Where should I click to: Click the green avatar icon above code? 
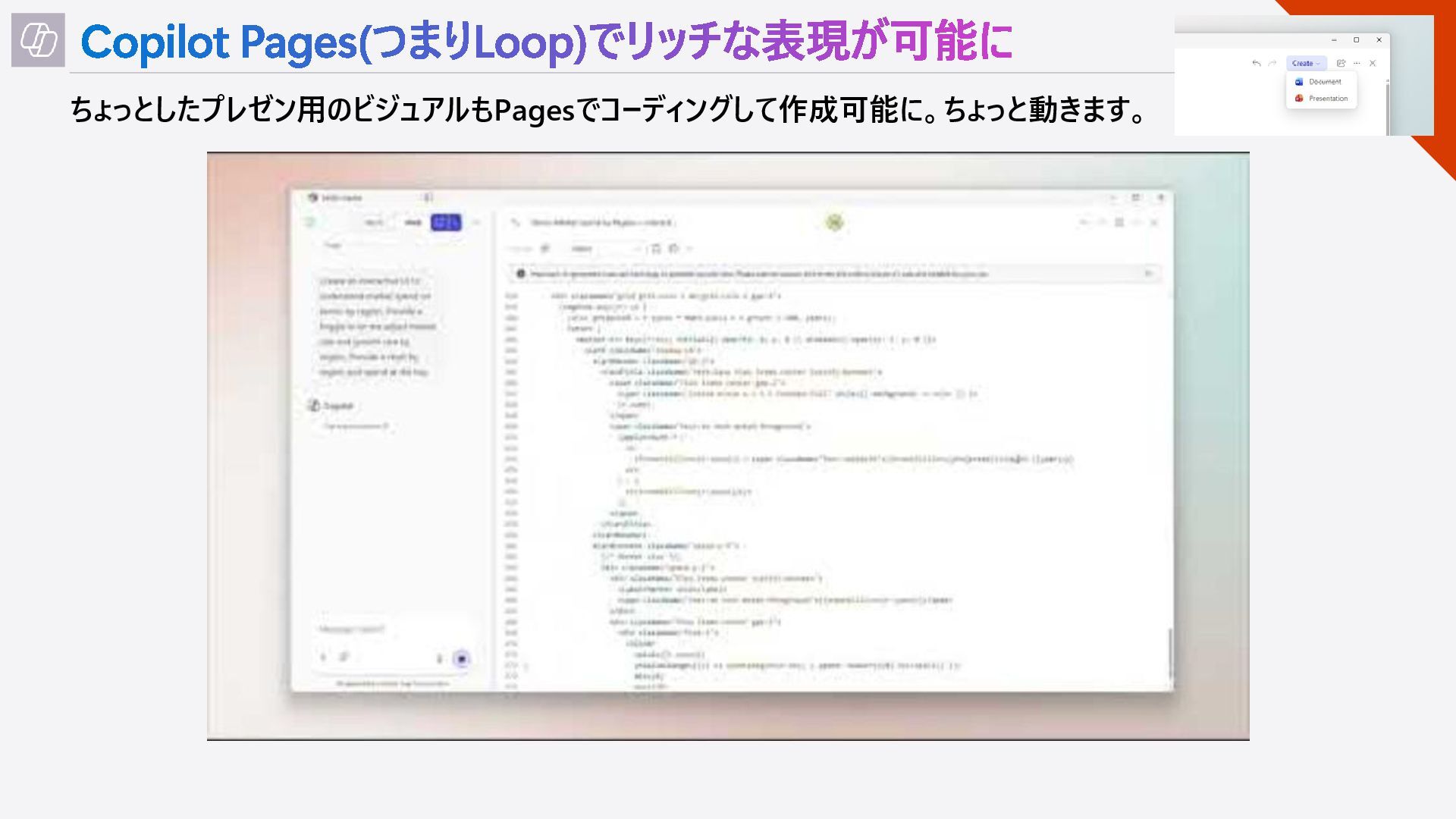(834, 222)
